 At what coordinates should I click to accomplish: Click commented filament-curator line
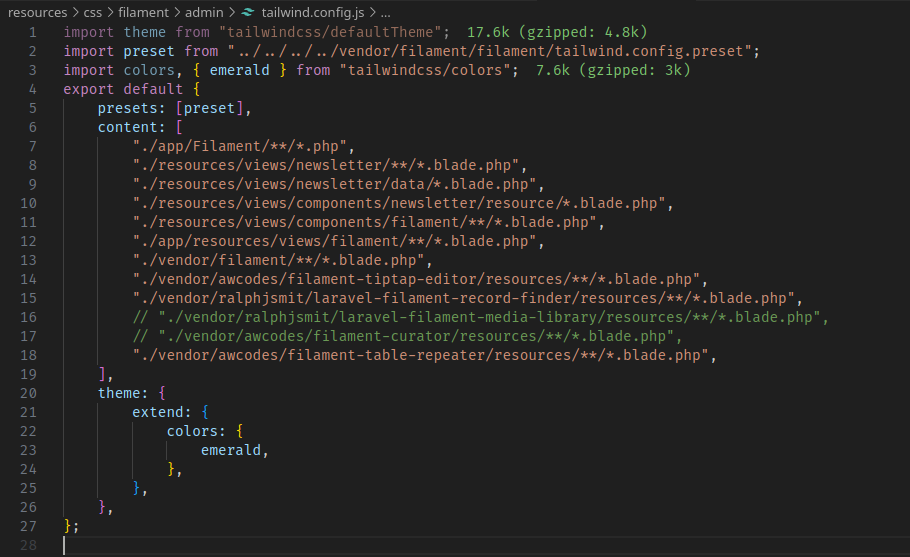coord(407,337)
